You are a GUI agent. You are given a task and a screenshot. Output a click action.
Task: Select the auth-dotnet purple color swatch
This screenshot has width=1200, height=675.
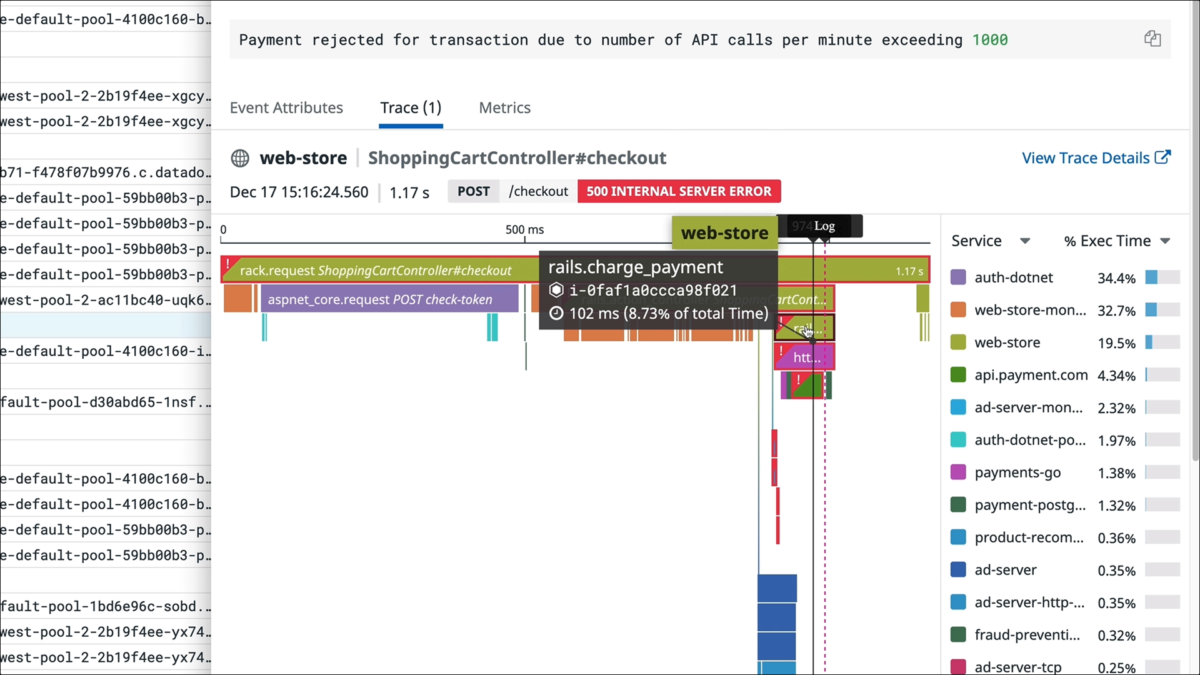[958, 278]
